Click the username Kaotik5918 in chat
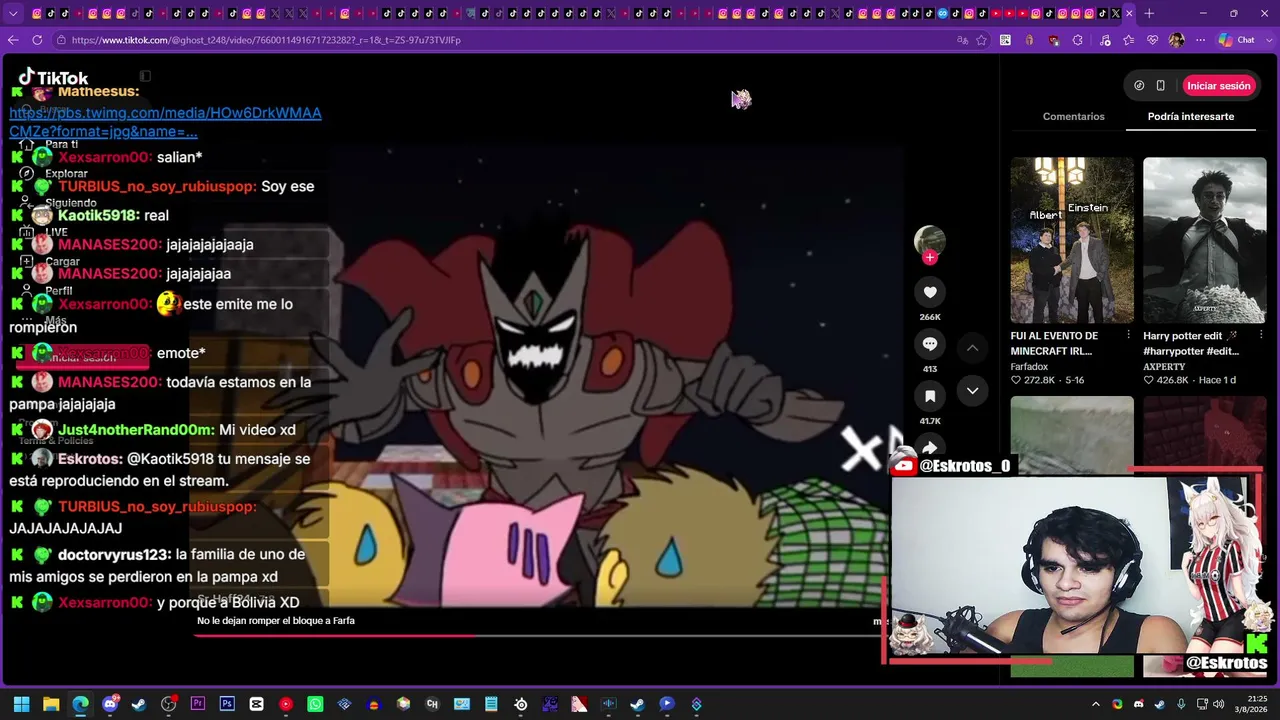 [98, 215]
